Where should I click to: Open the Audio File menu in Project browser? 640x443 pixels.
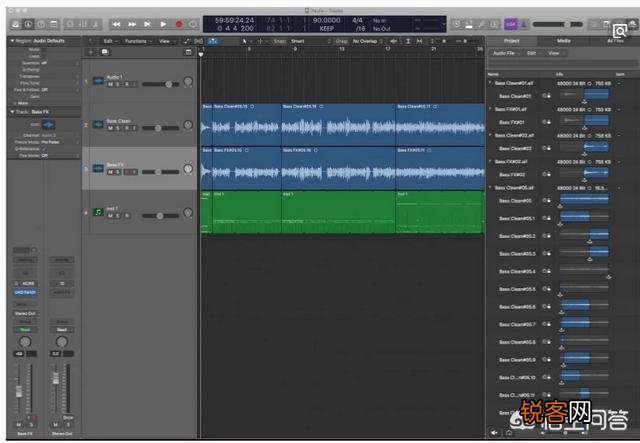[x=506, y=53]
